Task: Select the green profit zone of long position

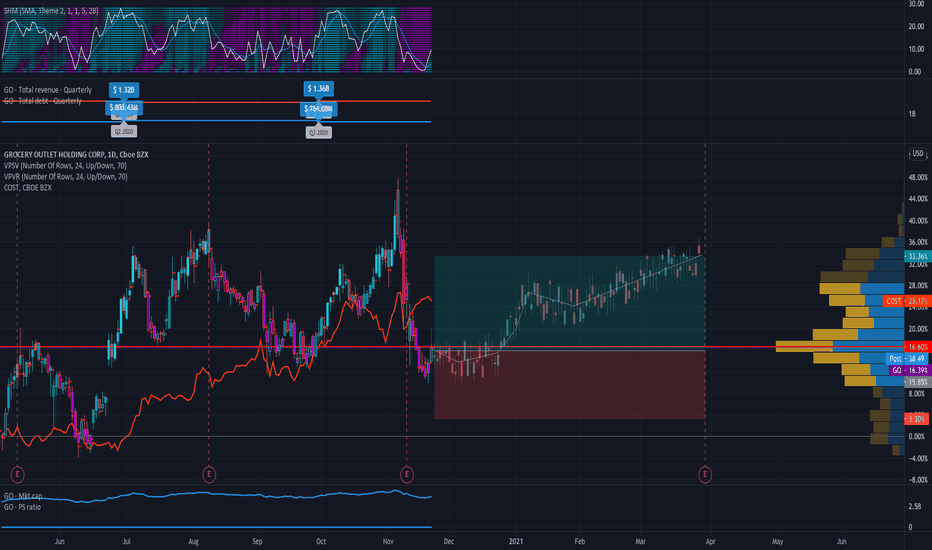Action: point(569,301)
